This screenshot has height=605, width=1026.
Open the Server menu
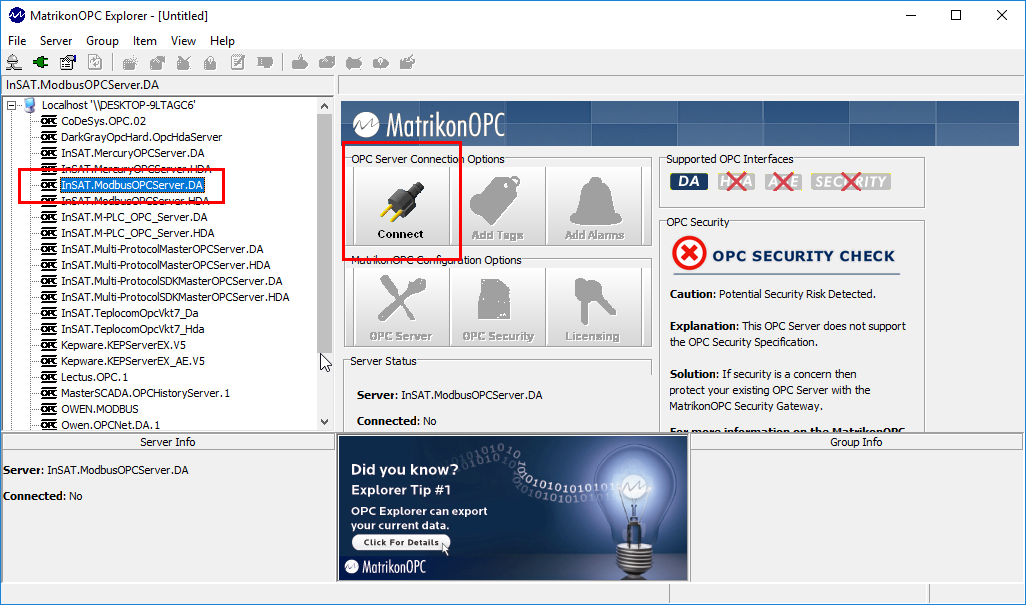[x=56, y=41]
